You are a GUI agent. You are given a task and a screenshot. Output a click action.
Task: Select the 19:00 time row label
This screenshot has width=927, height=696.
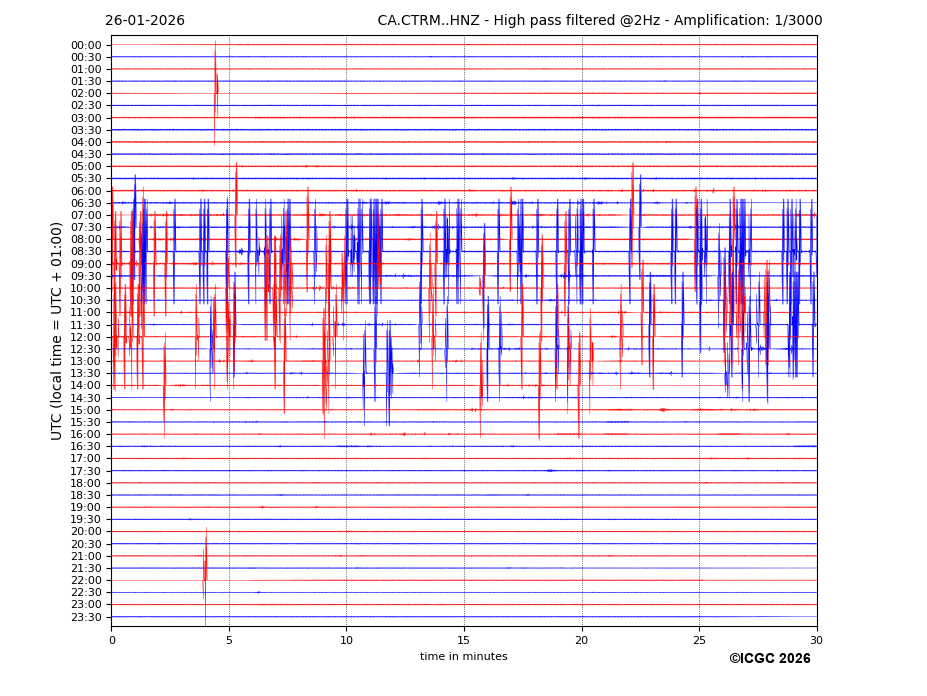tap(86, 507)
